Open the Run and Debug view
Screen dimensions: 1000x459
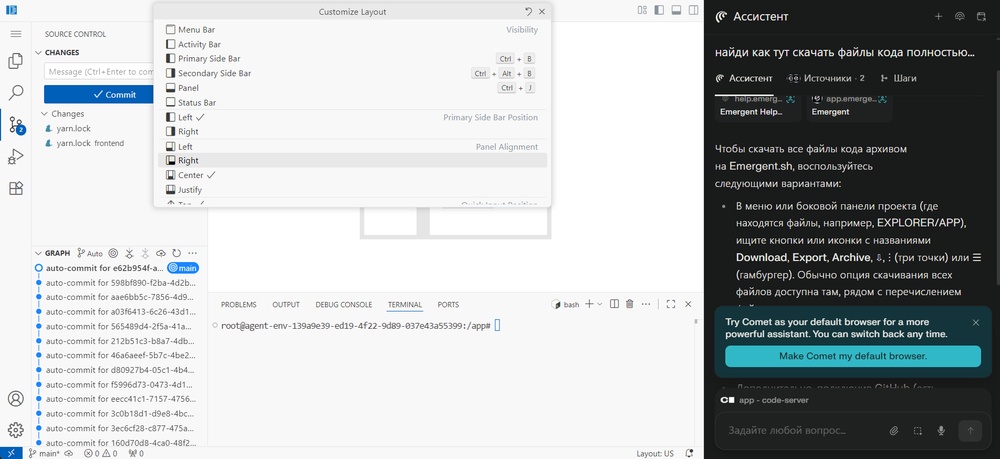pyautogui.click(x=15, y=157)
